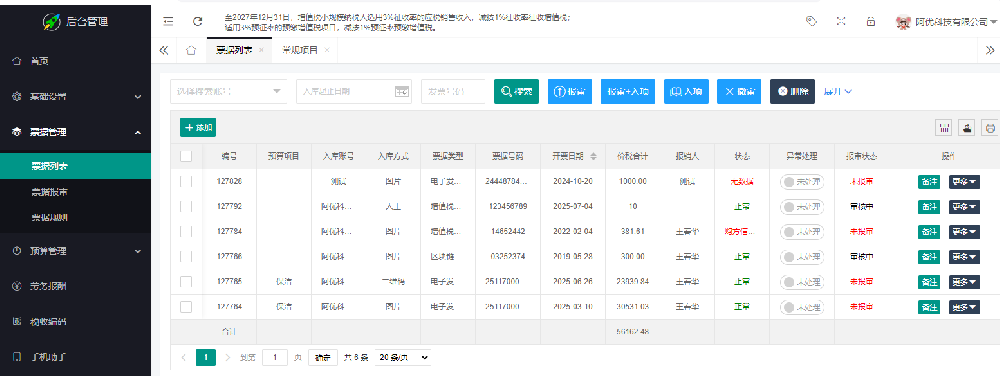Click the 确定 button in pagination
Viewport: 1000px width, 376px height.
[x=323, y=358]
